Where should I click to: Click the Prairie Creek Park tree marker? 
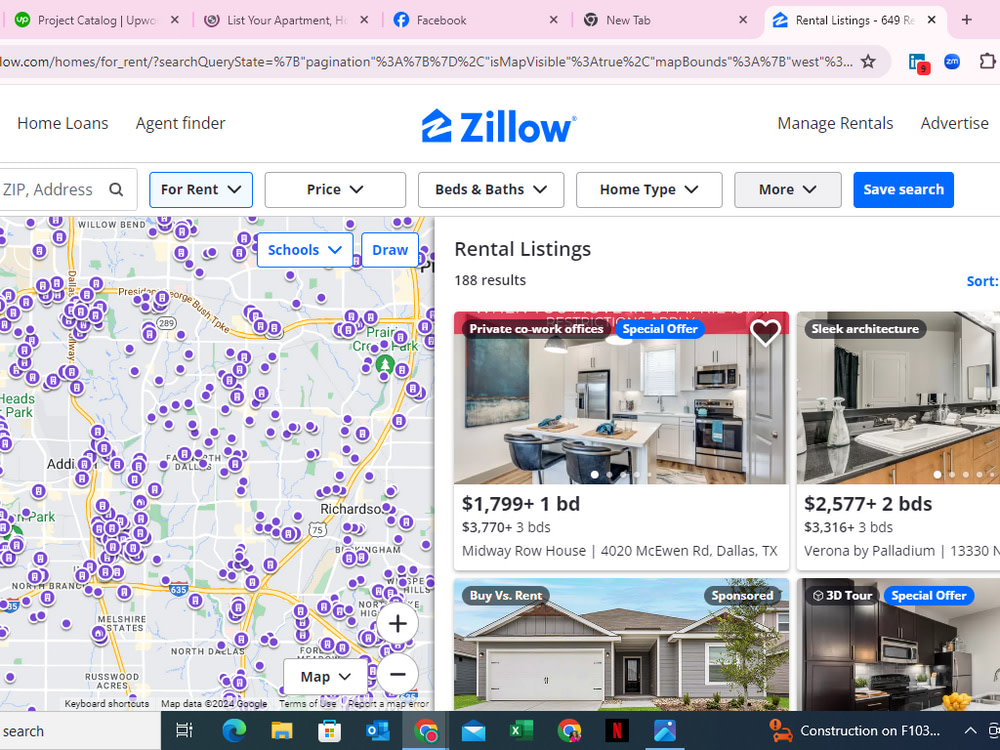coord(384,365)
